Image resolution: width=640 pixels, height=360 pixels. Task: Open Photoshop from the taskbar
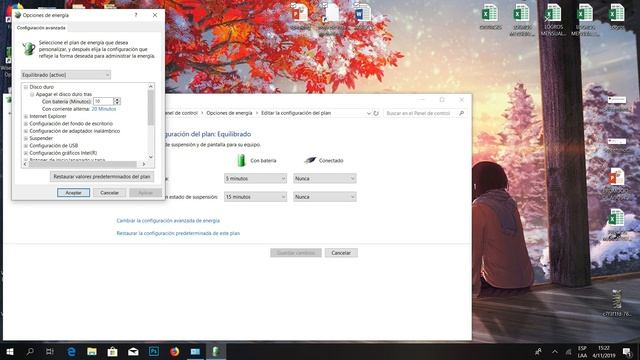click(x=154, y=351)
